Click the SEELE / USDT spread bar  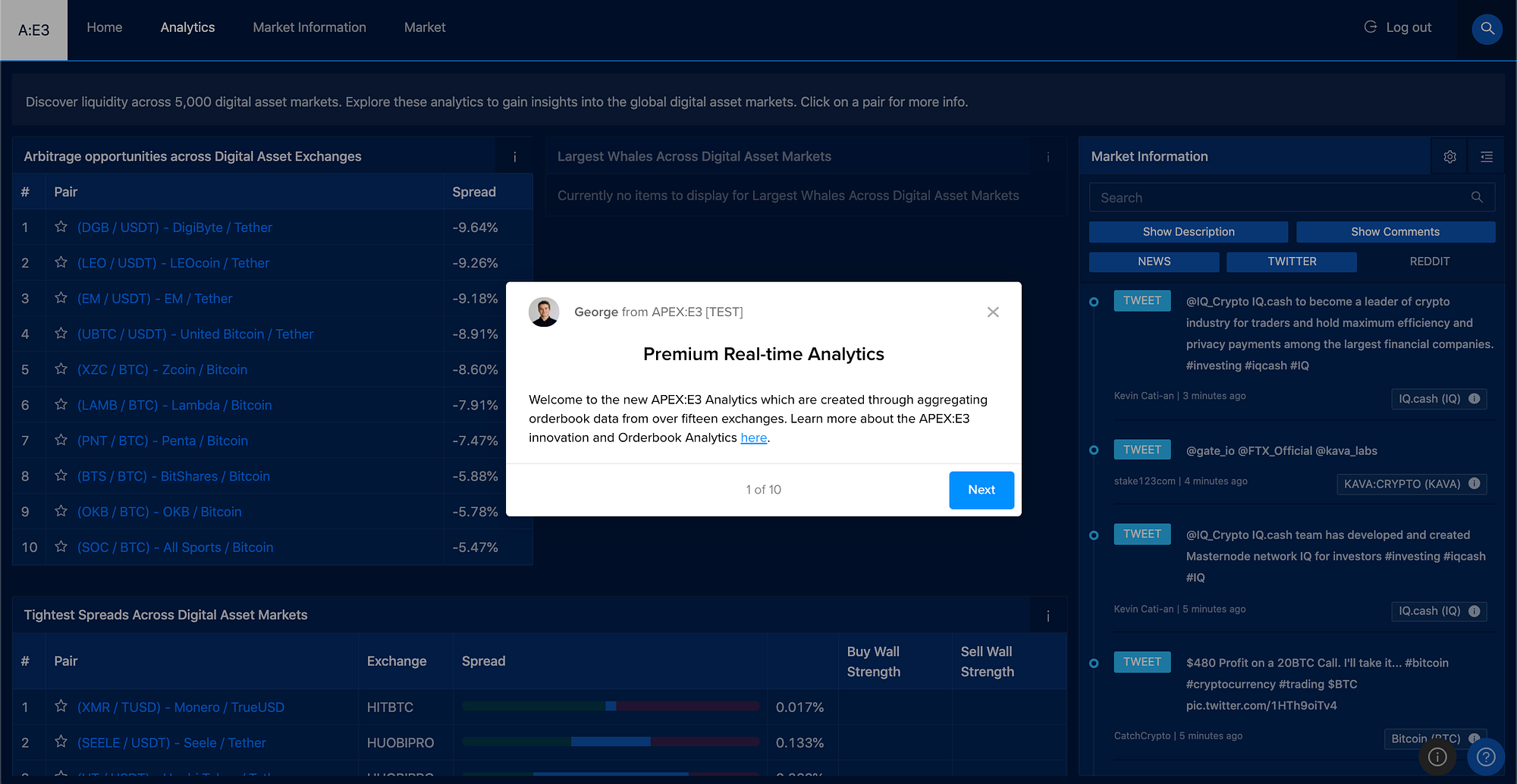pos(611,742)
